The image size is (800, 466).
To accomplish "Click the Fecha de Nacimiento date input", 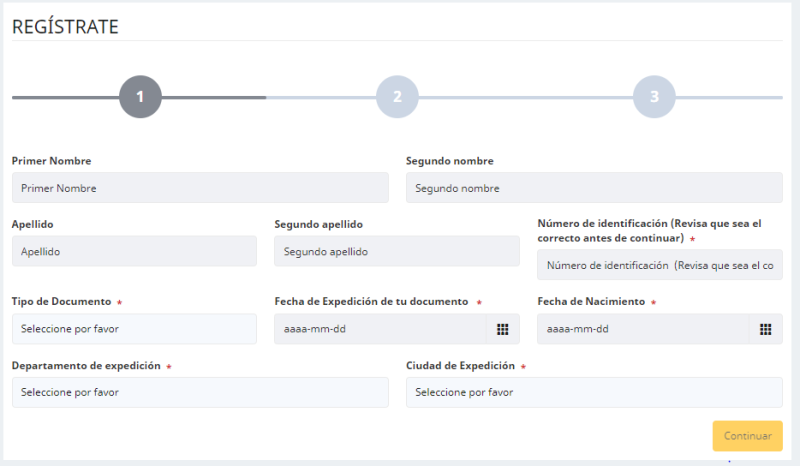I will click(x=643, y=329).
